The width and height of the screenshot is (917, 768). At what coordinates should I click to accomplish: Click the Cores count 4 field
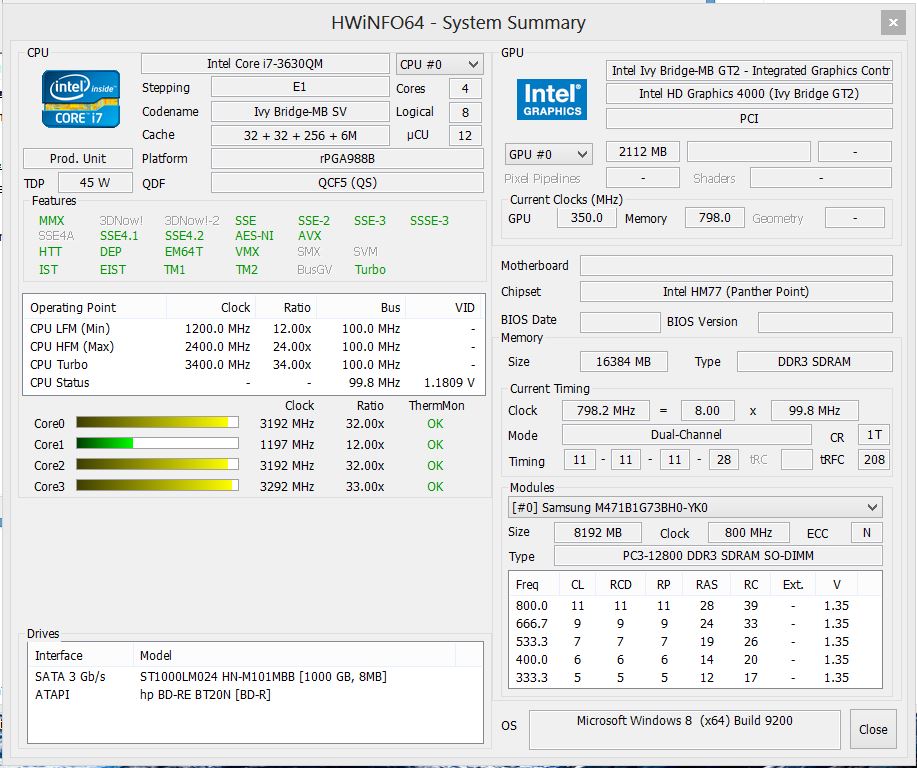(x=466, y=88)
